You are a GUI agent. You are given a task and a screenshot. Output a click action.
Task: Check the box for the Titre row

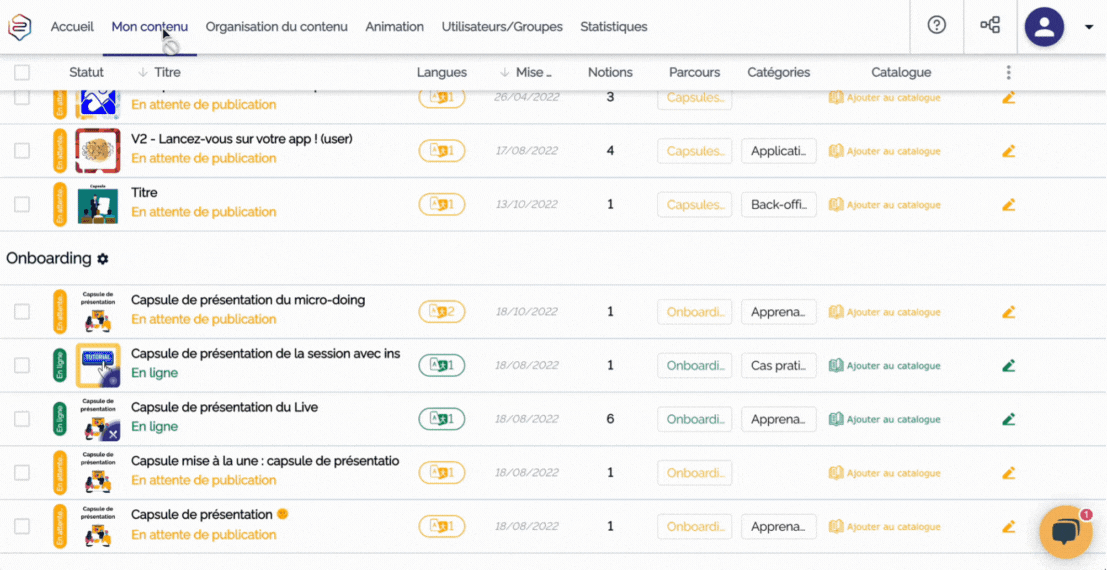(x=22, y=205)
